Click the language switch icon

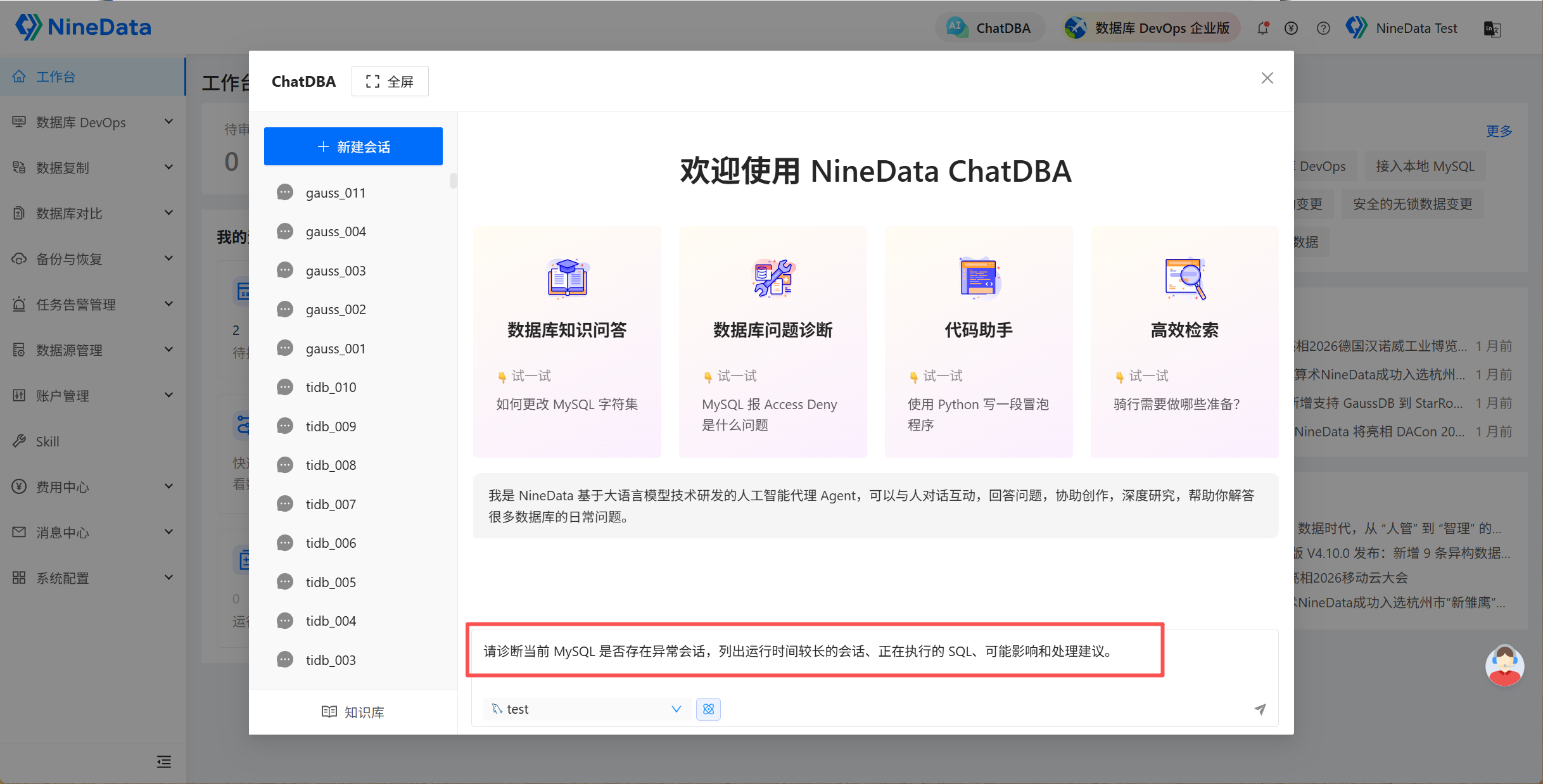(1492, 28)
